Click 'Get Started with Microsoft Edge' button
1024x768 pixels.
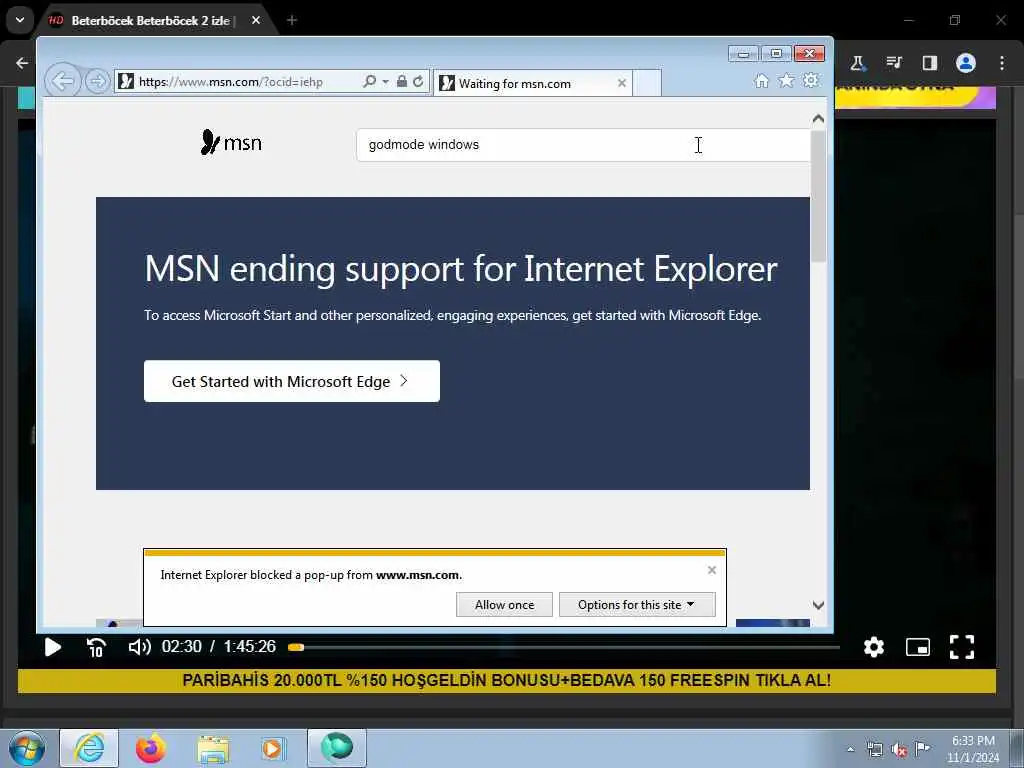[292, 381]
